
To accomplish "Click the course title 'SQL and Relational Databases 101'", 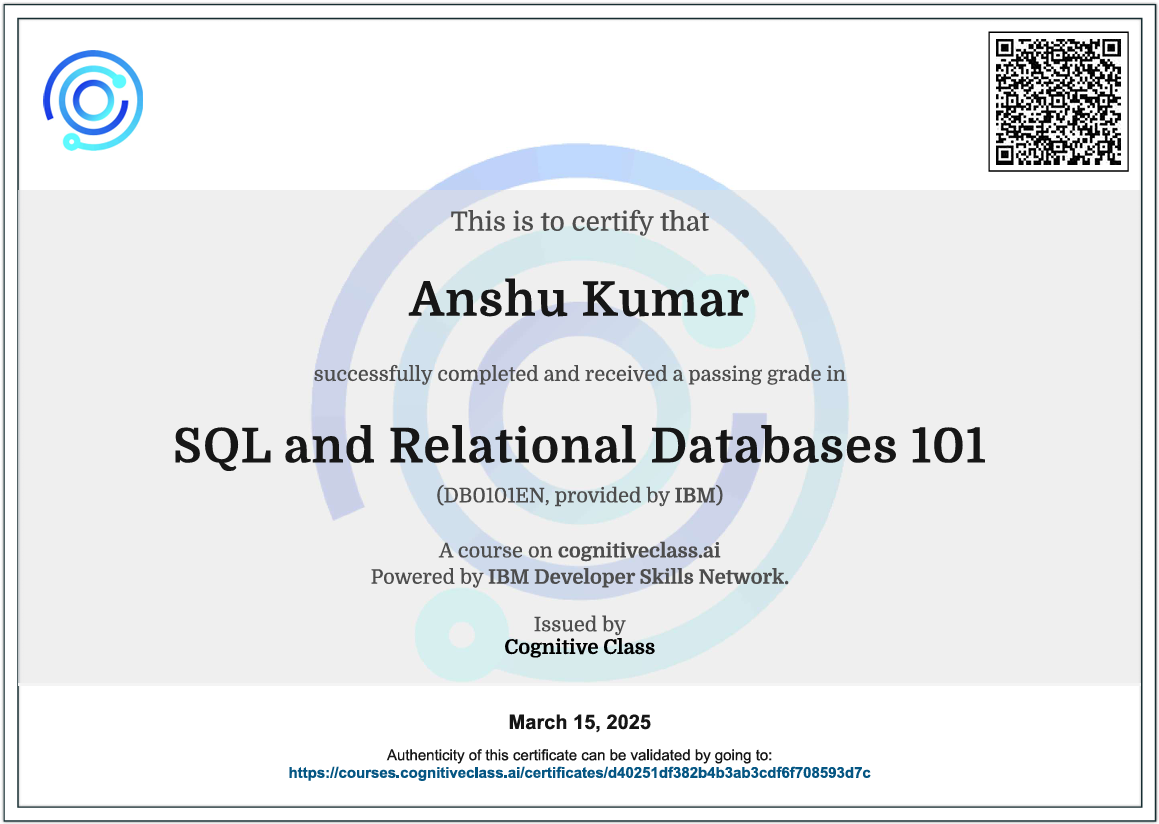I will (579, 445).
